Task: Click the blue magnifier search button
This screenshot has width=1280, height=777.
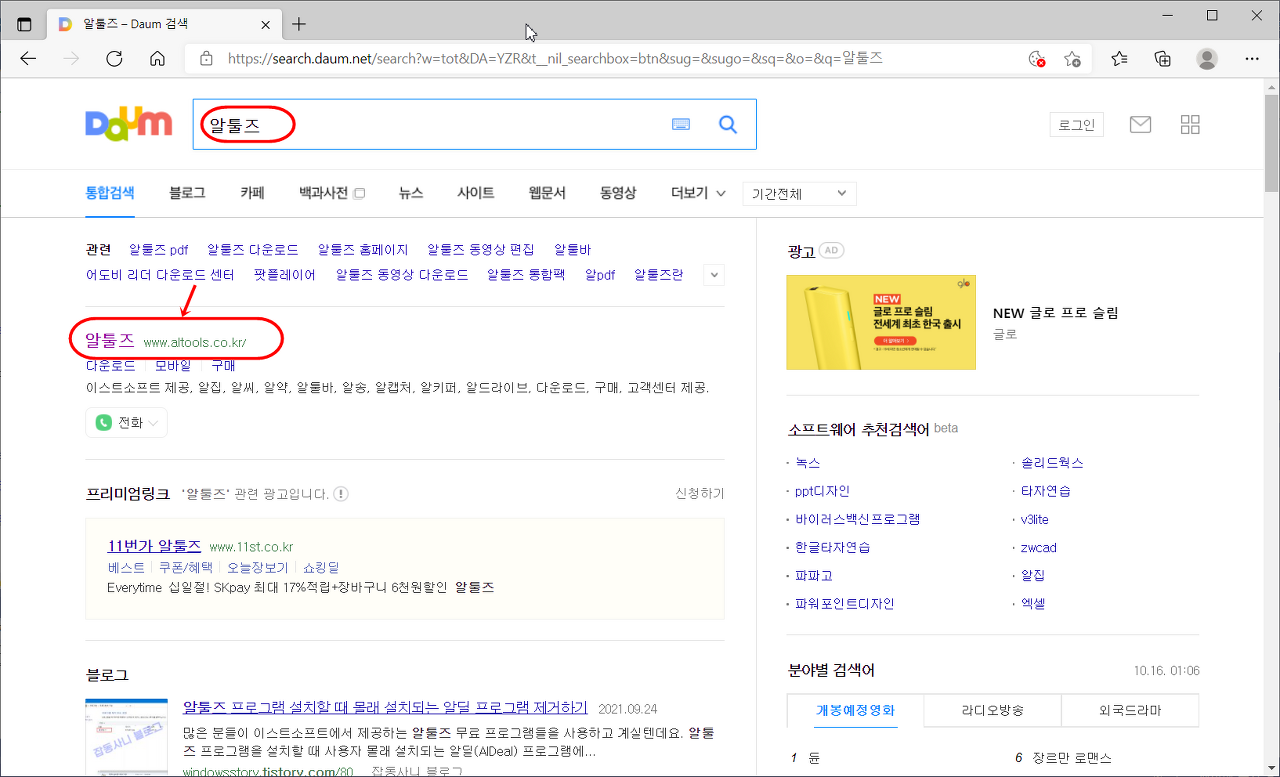Action: pos(728,124)
